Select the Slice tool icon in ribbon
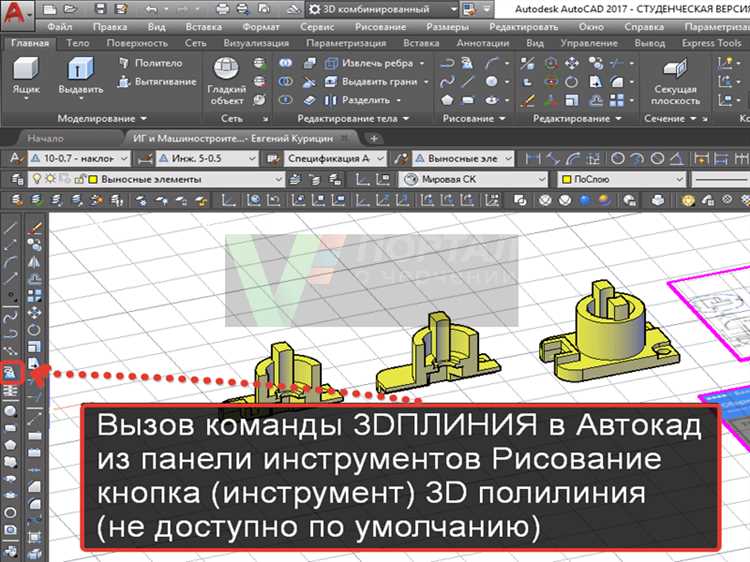This screenshot has height=562, width=750. point(309,81)
